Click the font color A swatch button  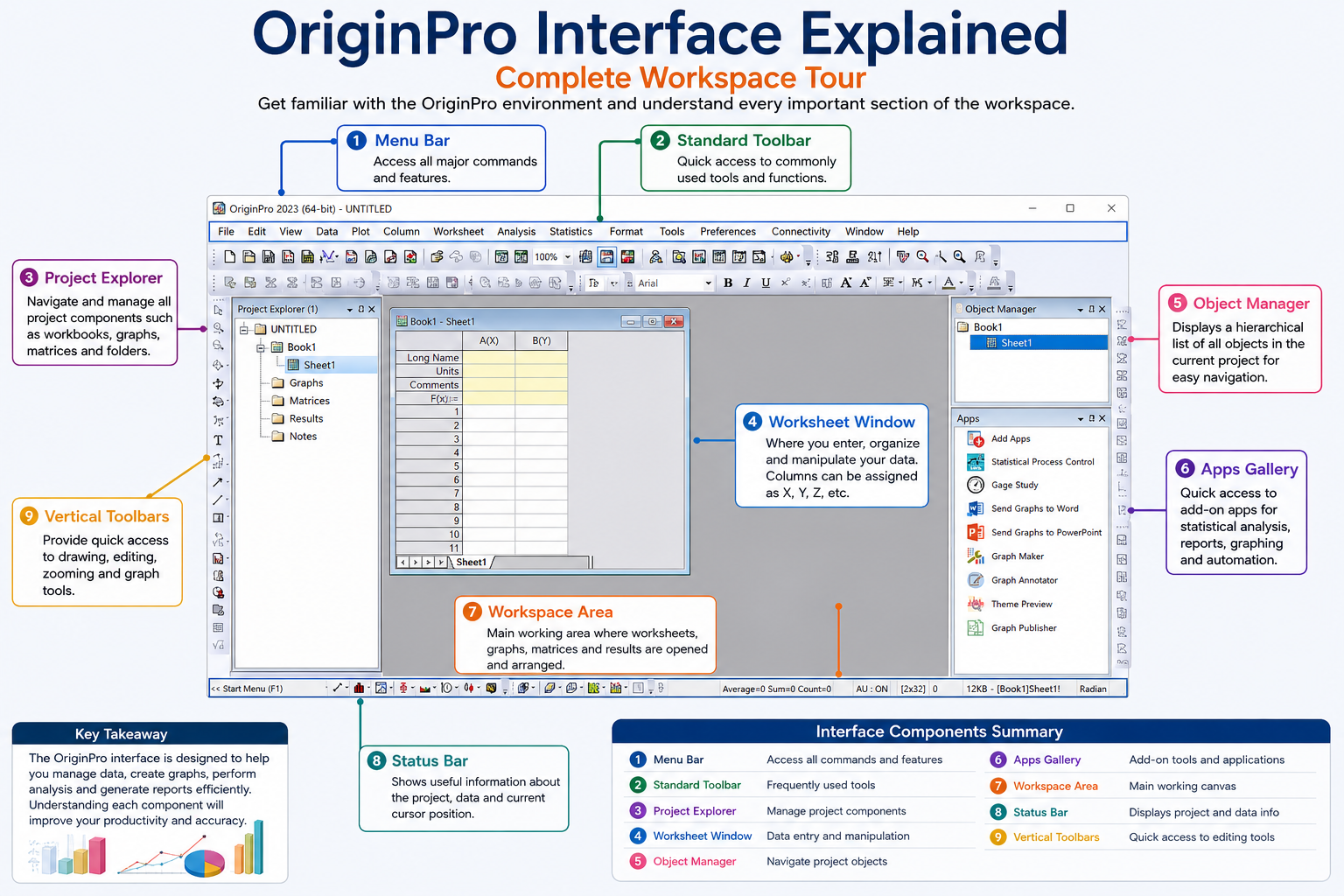[x=948, y=283]
